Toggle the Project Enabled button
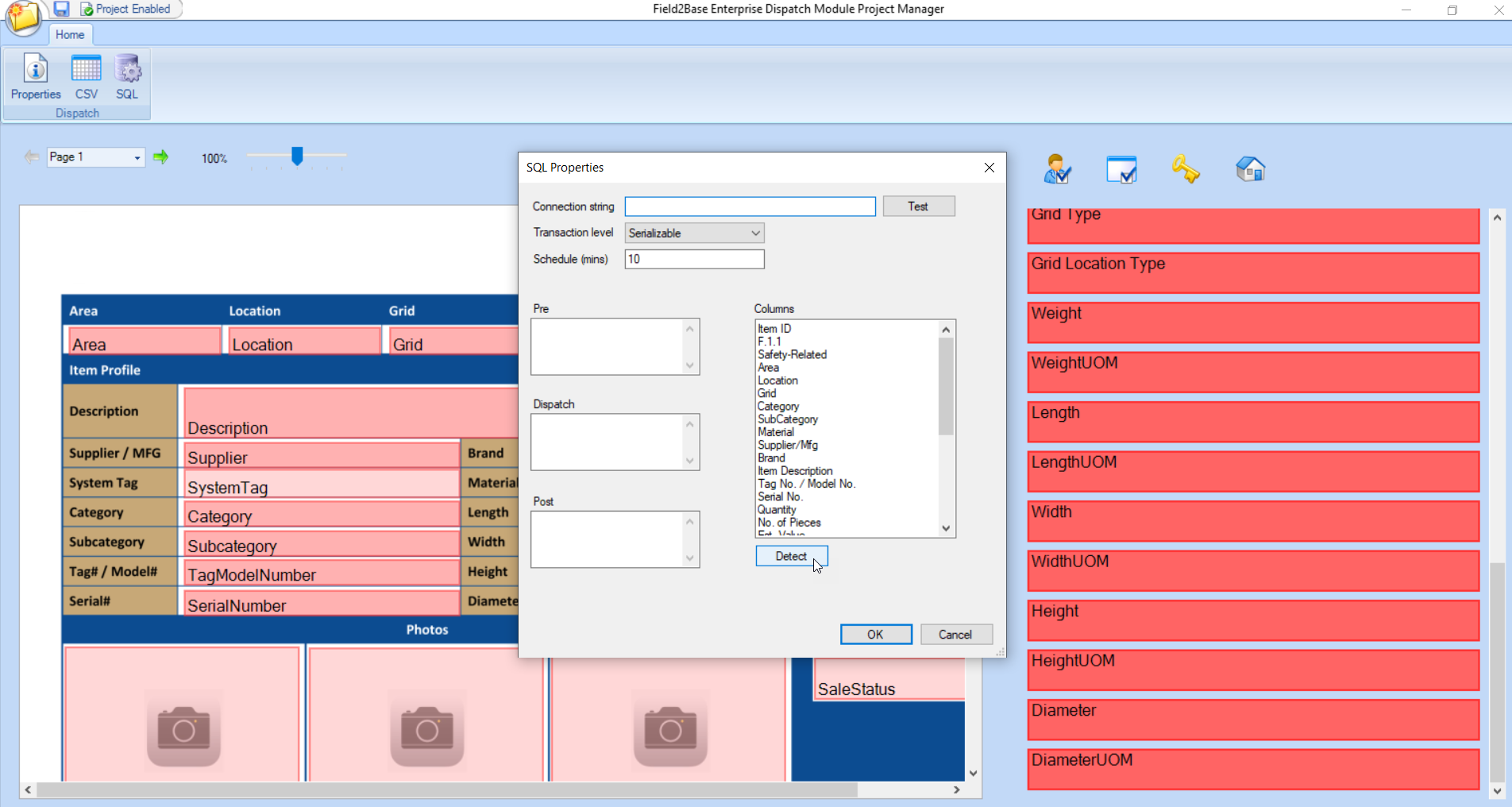 [125, 9]
